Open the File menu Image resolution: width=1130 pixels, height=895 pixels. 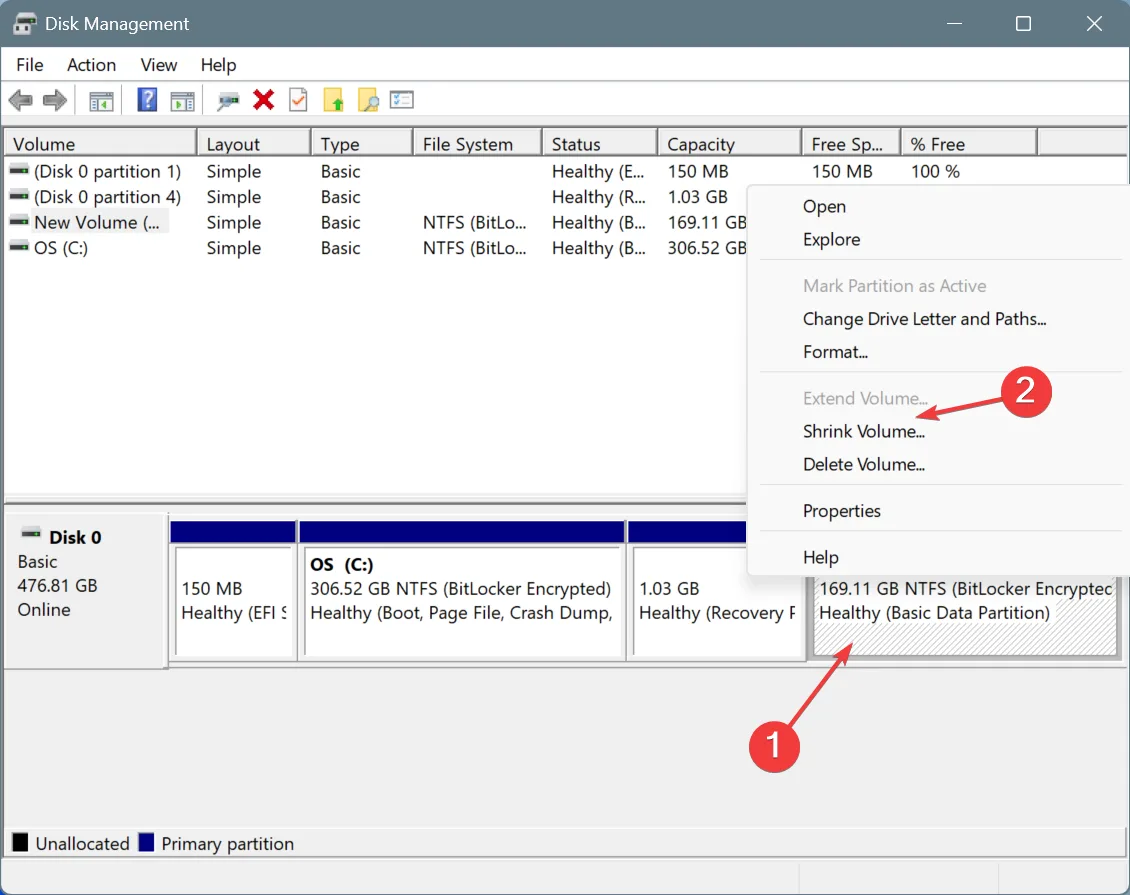point(30,65)
